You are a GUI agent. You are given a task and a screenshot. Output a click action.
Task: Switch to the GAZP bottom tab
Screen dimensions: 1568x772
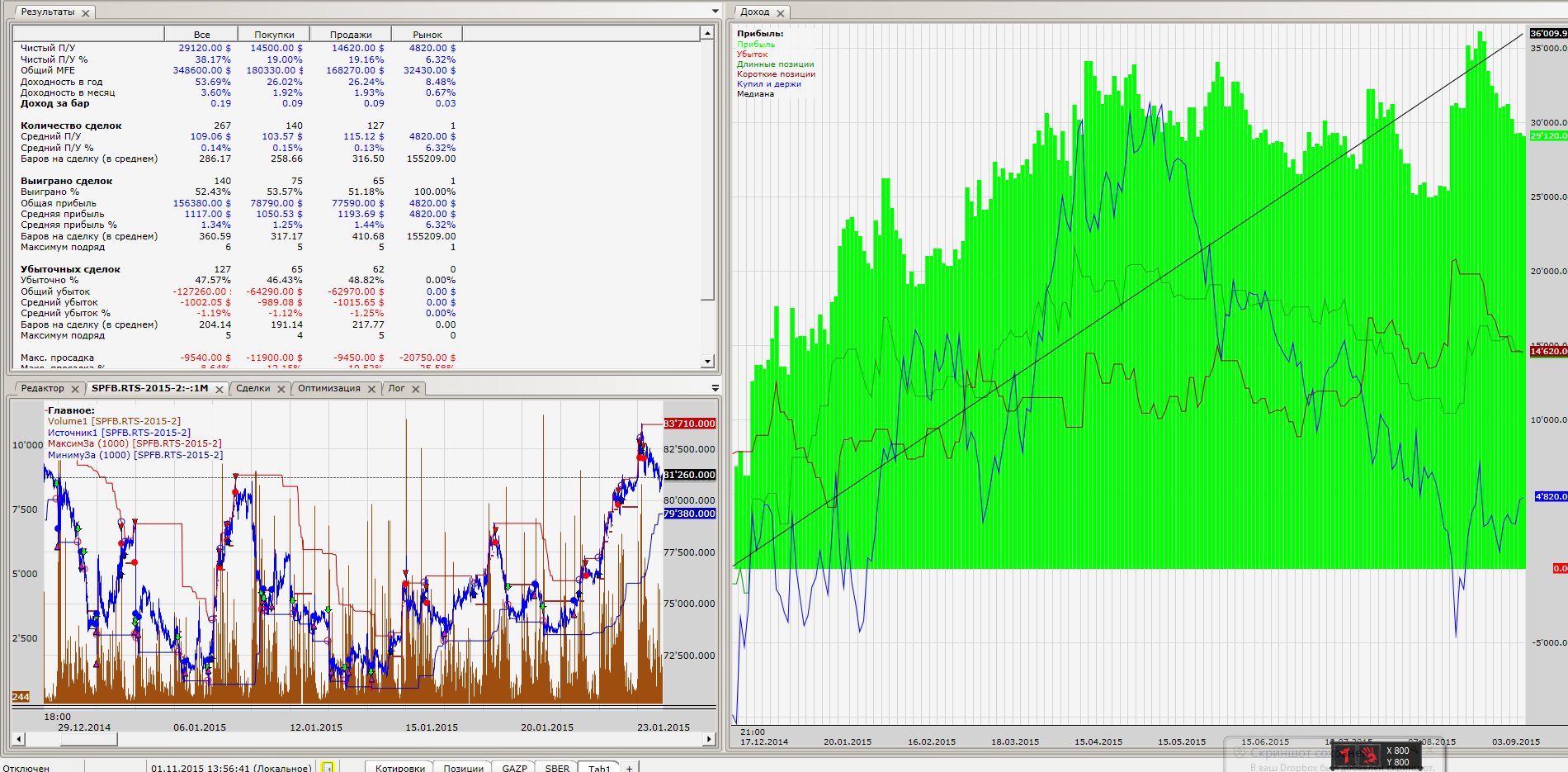(x=514, y=768)
